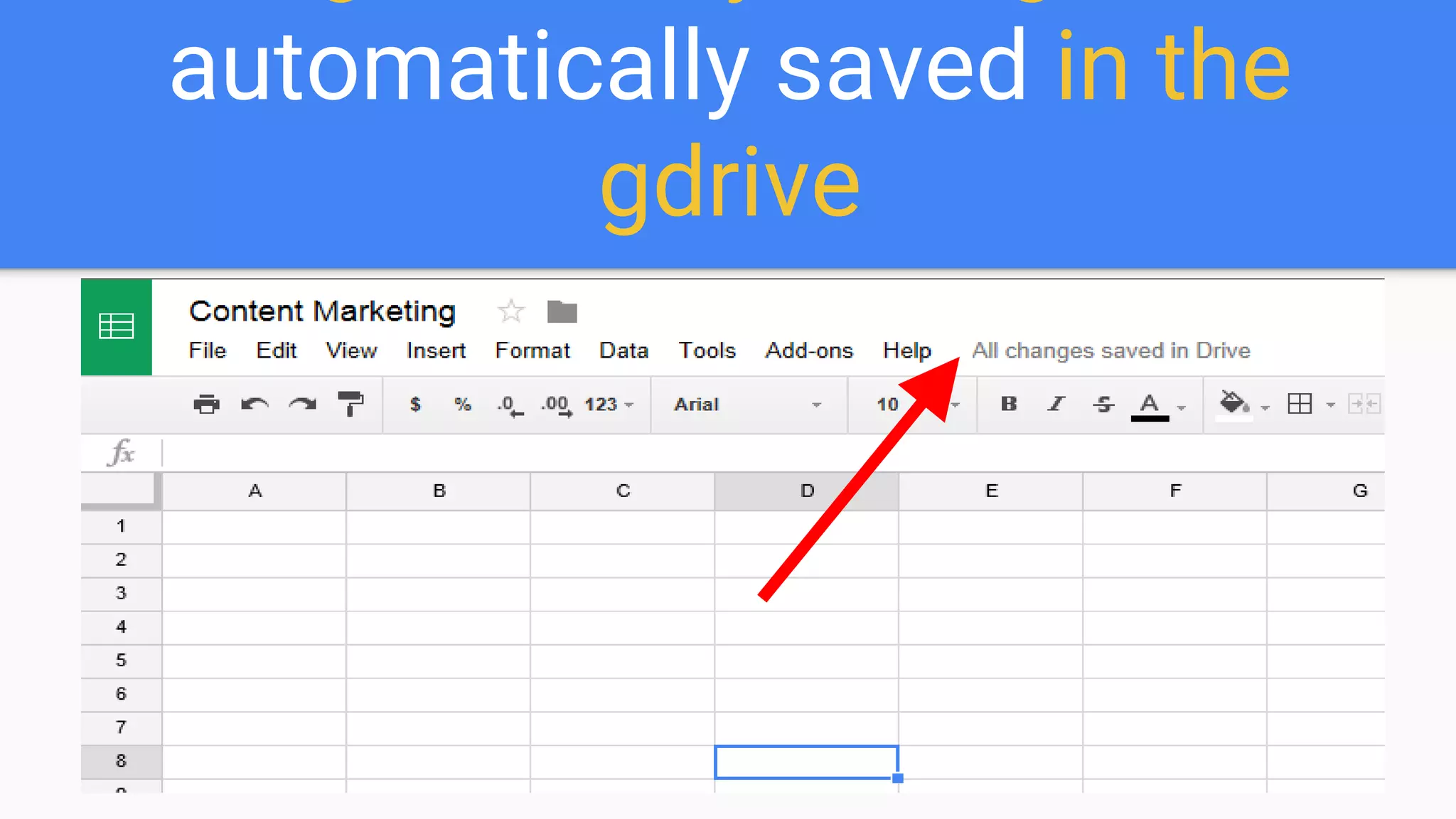Select column E header
This screenshot has width=1456, height=819.
pyautogui.click(x=991, y=491)
